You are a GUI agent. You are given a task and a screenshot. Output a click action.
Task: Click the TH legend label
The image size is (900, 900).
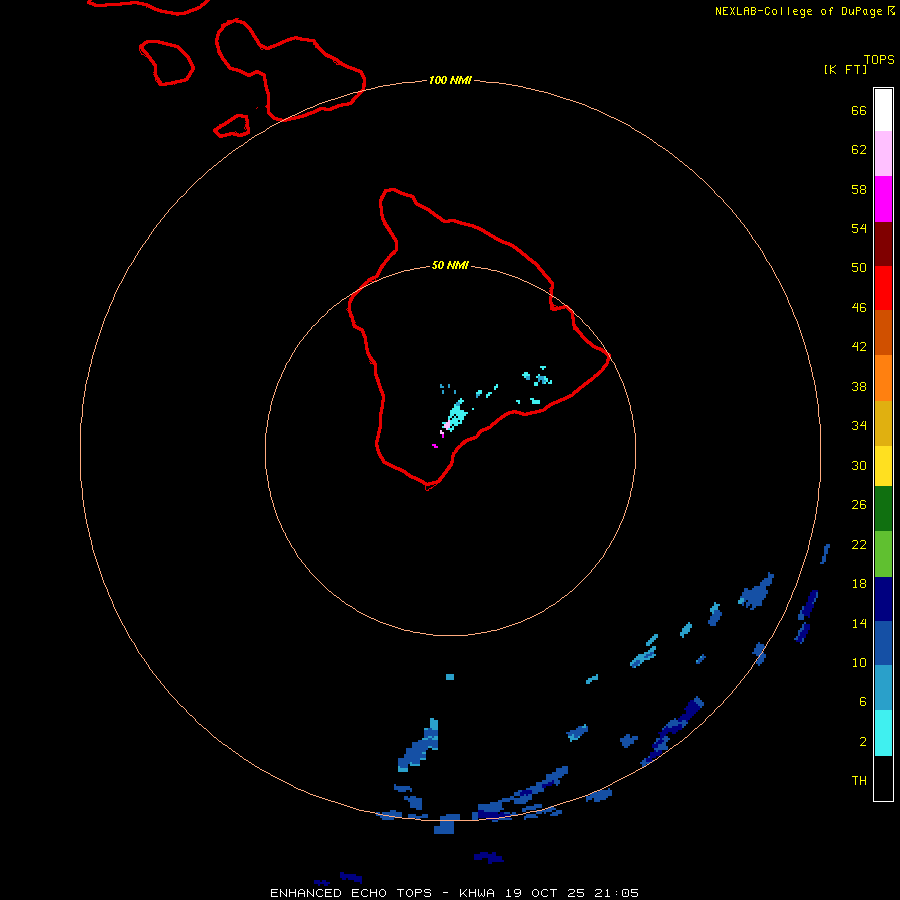point(859,781)
